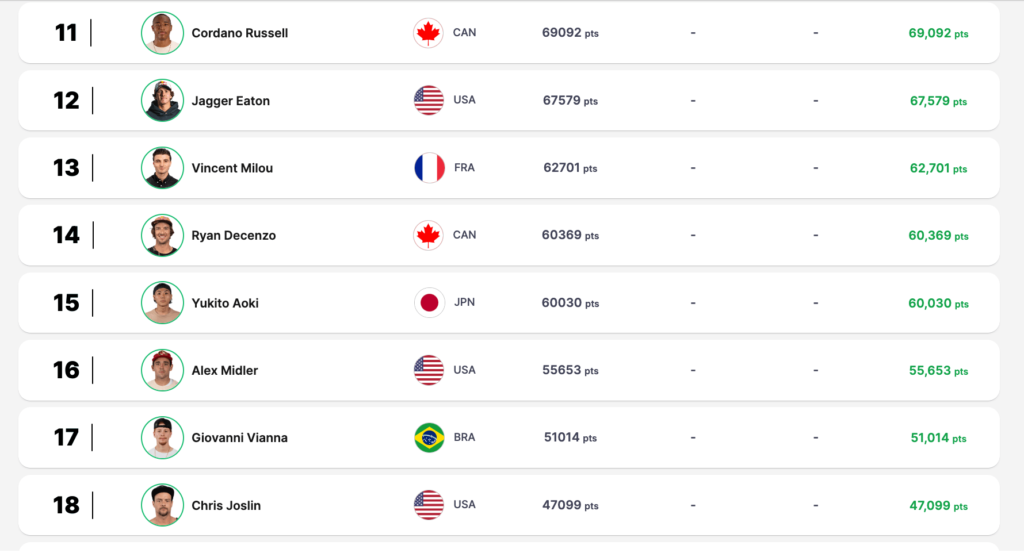
Task: Open Chris Joslin's profile photo
Action: tap(162, 505)
